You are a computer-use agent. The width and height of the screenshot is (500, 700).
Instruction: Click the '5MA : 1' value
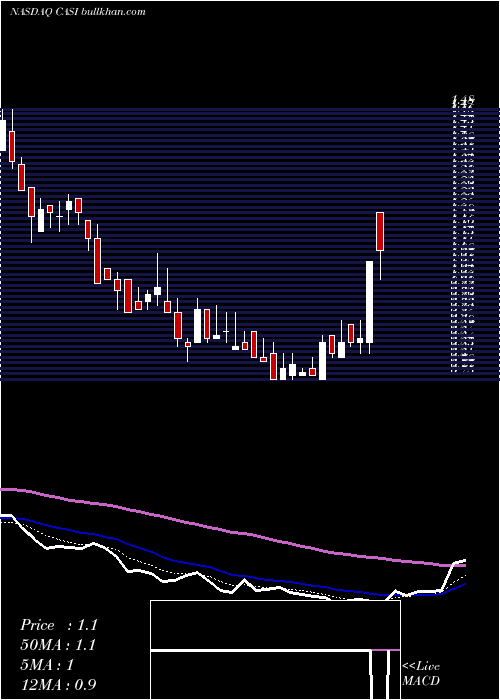coord(47,665)
